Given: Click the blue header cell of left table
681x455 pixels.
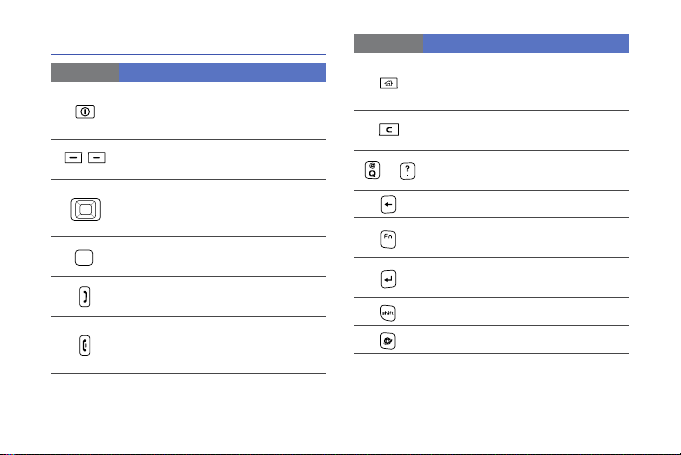Looking at the screenshot, I should tap(222, 73).
